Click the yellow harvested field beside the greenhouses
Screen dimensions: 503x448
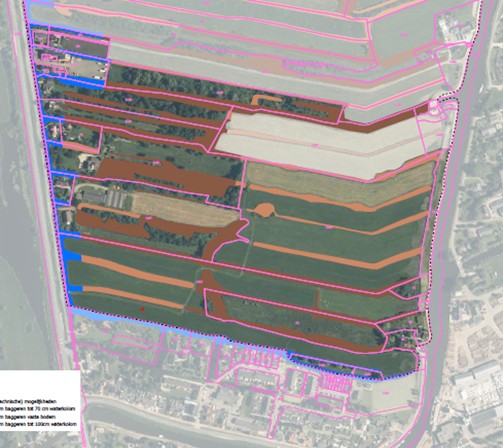(x=184, y=209)
